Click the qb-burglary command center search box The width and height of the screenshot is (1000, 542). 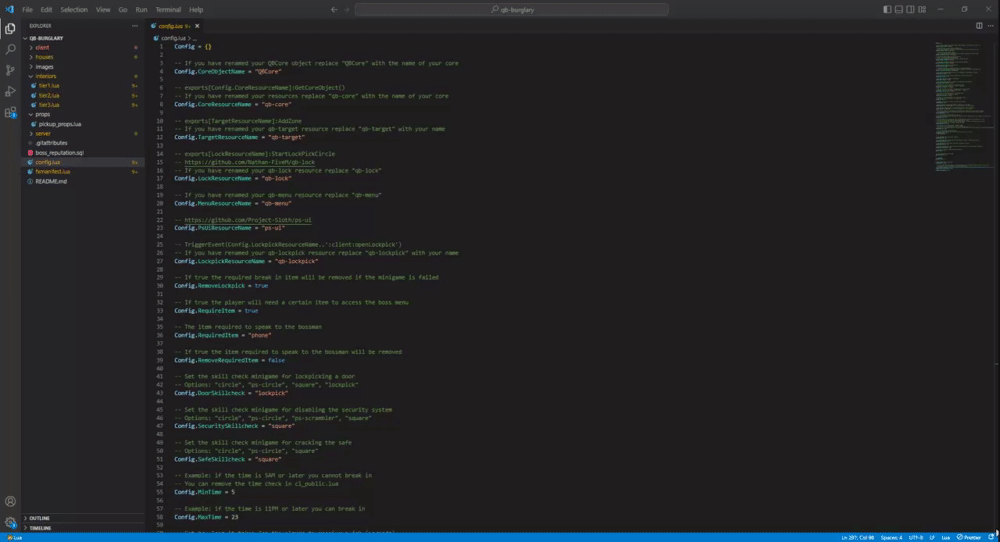click(x=511, y=10)
